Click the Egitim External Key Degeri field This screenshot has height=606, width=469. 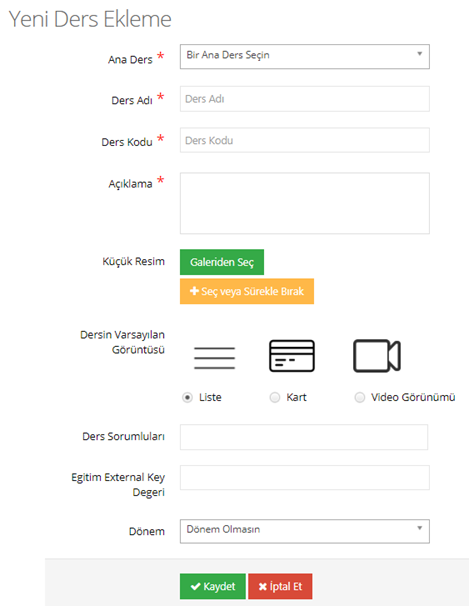tap(304, 478)
